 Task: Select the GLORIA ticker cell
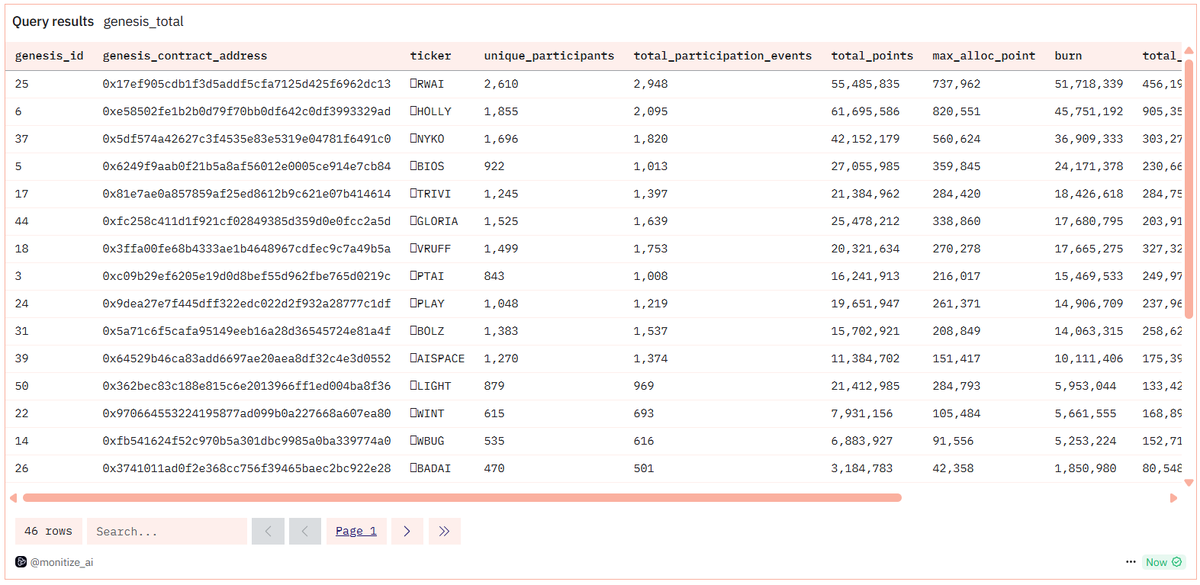(x=434, y=221)
